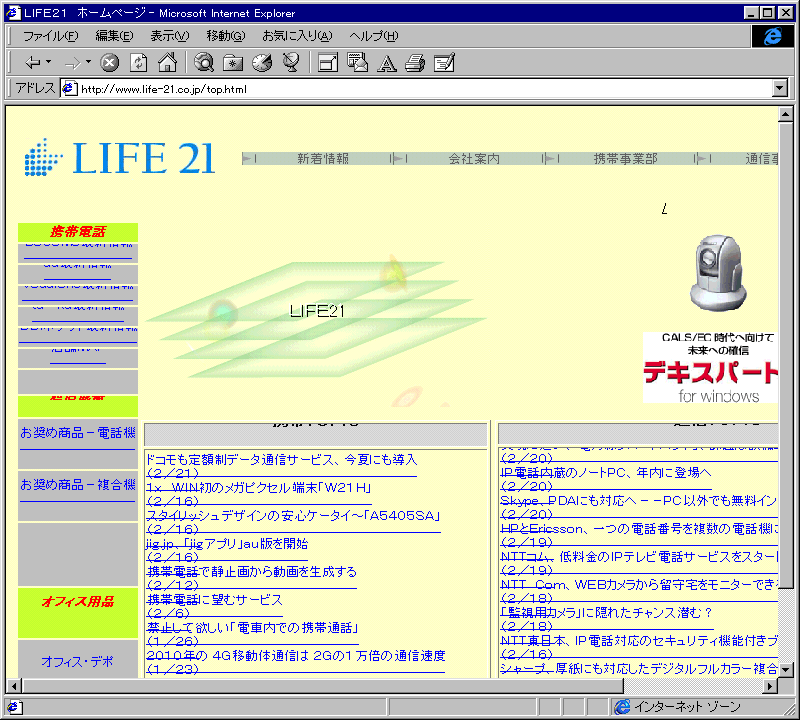Open the 表示(V) menu
Image resolution: width=800 pixels, height=720 pixels.
click(169, 36)
